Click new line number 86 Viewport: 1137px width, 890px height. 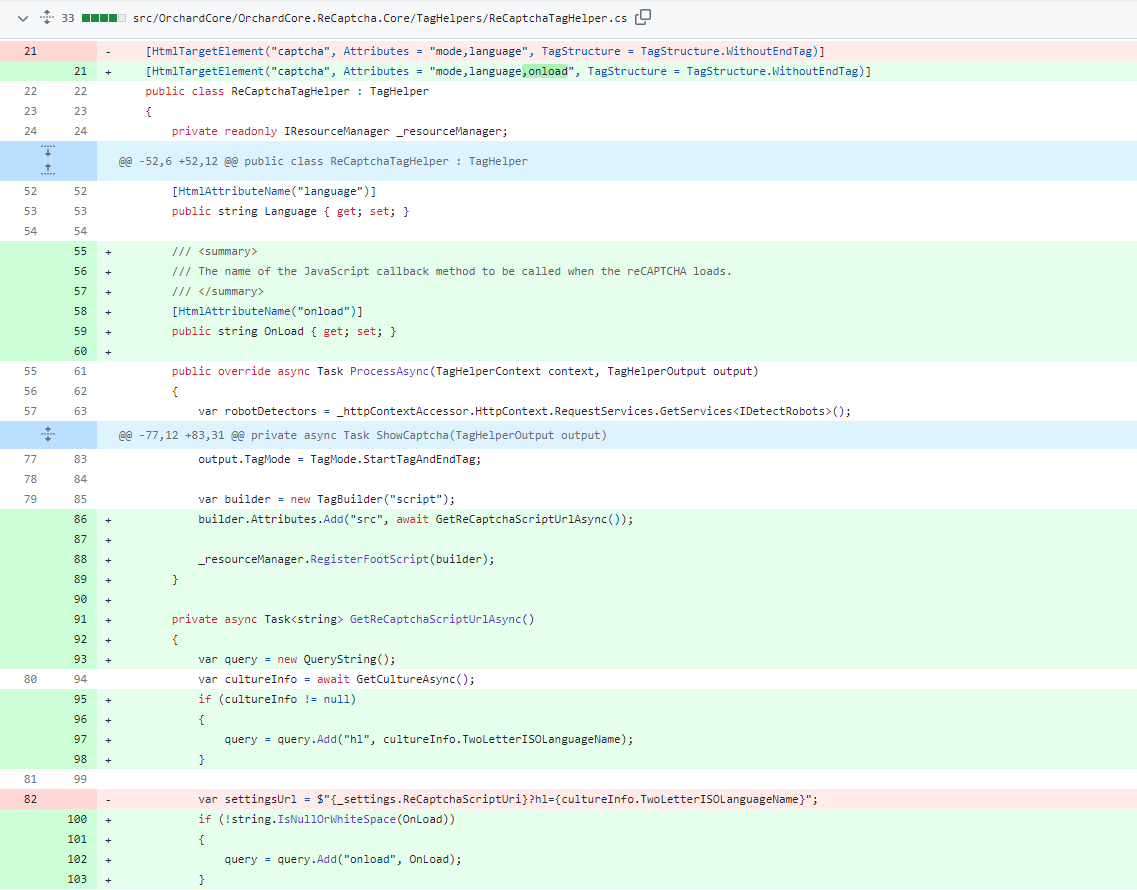coord(80,519)
